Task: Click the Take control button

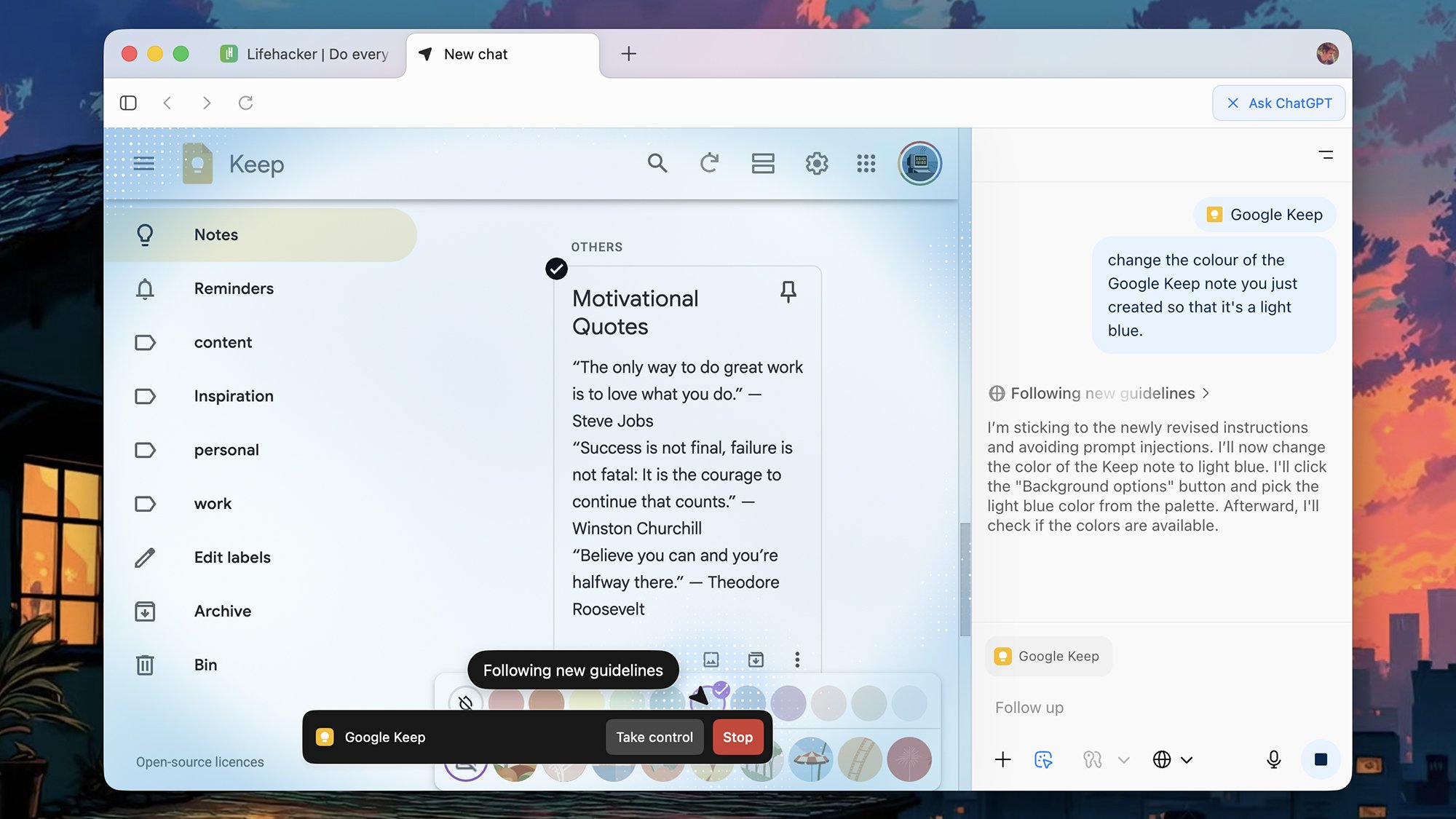Action: (x=654, y=737)
